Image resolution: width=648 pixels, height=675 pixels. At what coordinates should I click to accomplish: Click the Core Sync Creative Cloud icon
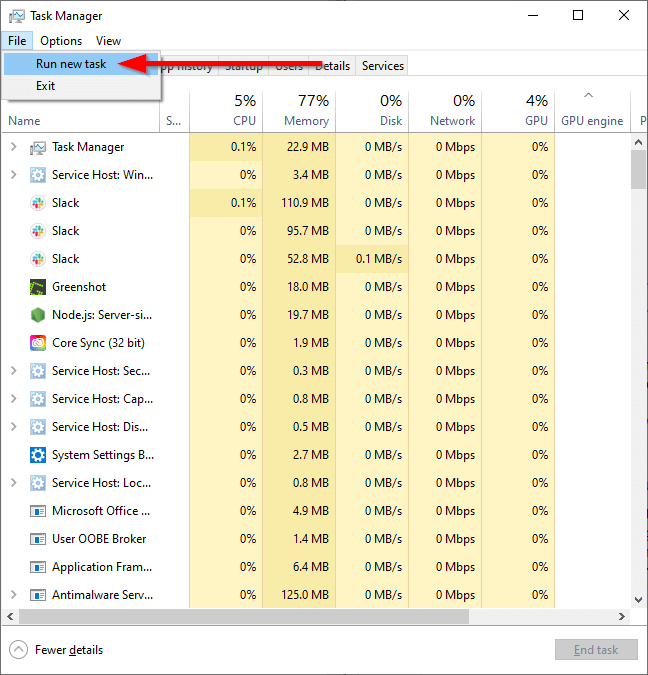coord(38,343)
